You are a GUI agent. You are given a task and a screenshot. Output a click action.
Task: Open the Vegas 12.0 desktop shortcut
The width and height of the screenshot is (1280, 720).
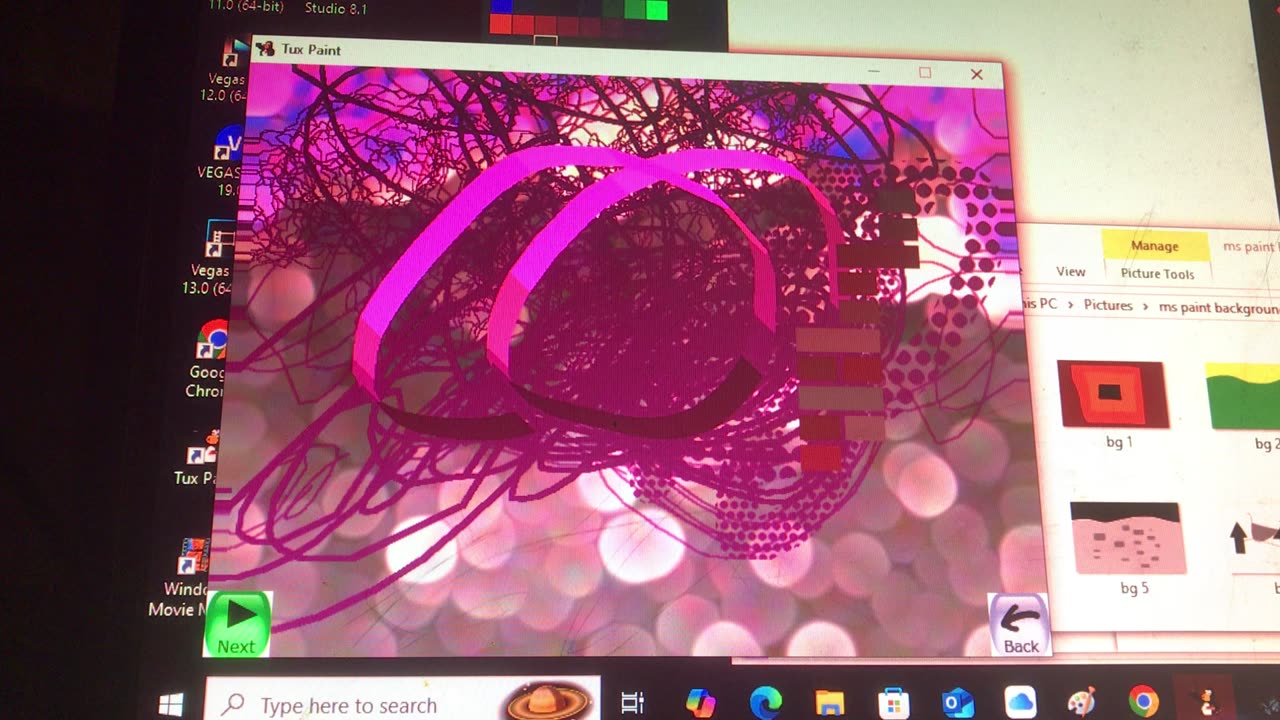click(226, 72)
